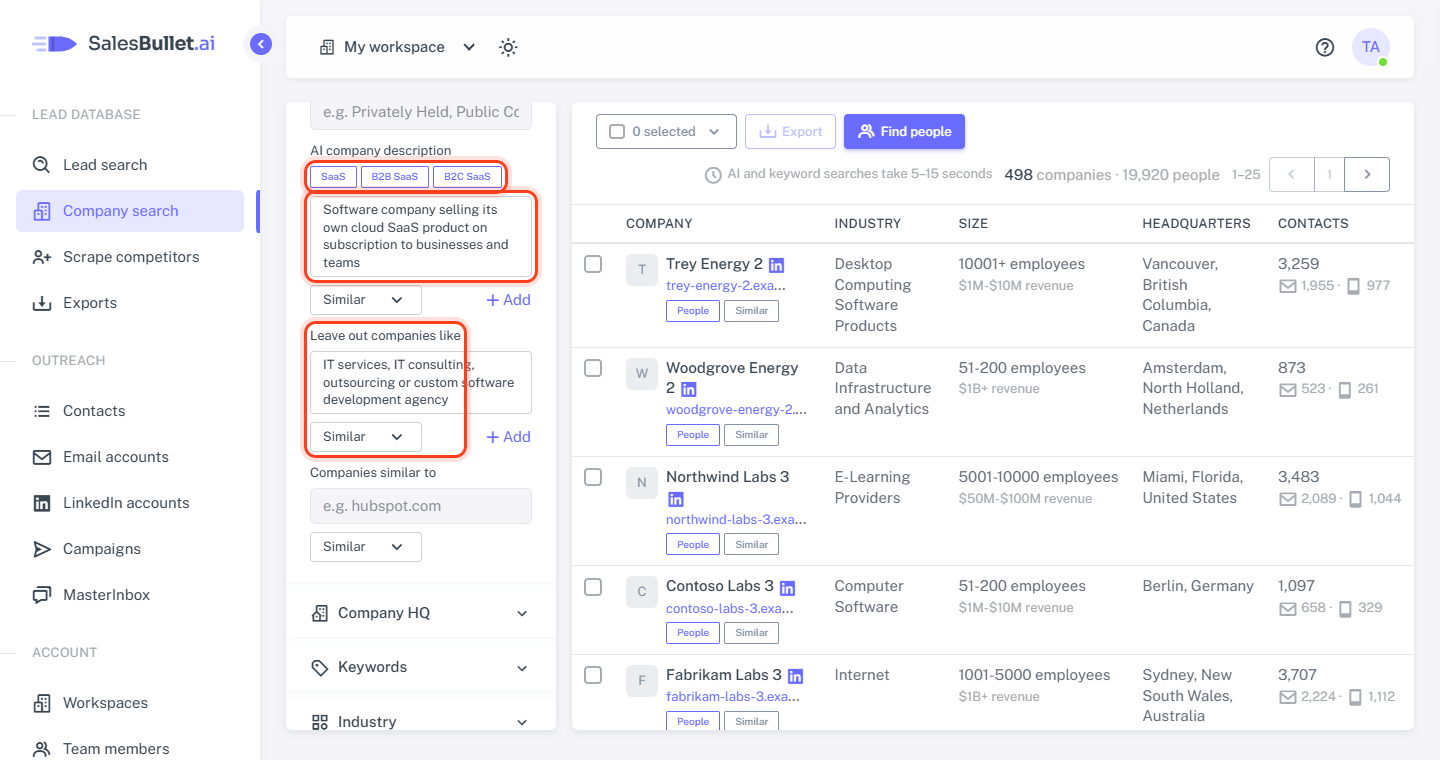
Task: Open the 0 selected dropdown arrow
Action: click(714, 132)
